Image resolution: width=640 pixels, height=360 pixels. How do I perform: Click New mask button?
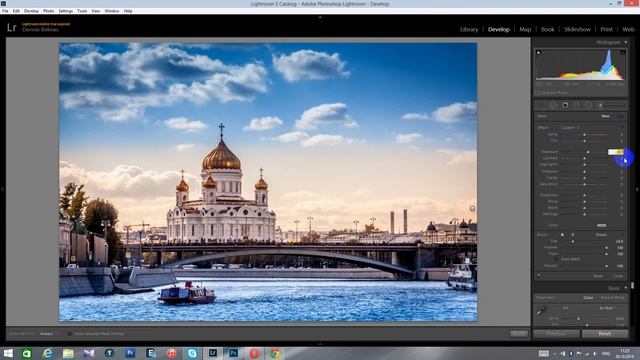coord(605,116)
